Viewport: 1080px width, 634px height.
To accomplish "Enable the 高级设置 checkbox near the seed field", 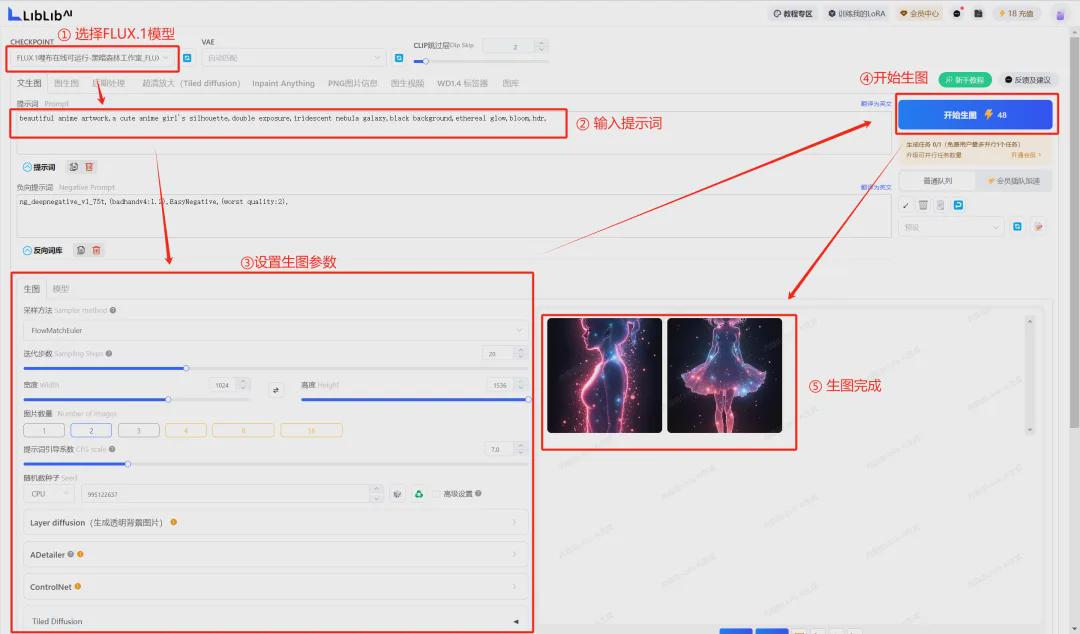I will pyautogui.click(x=437, y=493).
